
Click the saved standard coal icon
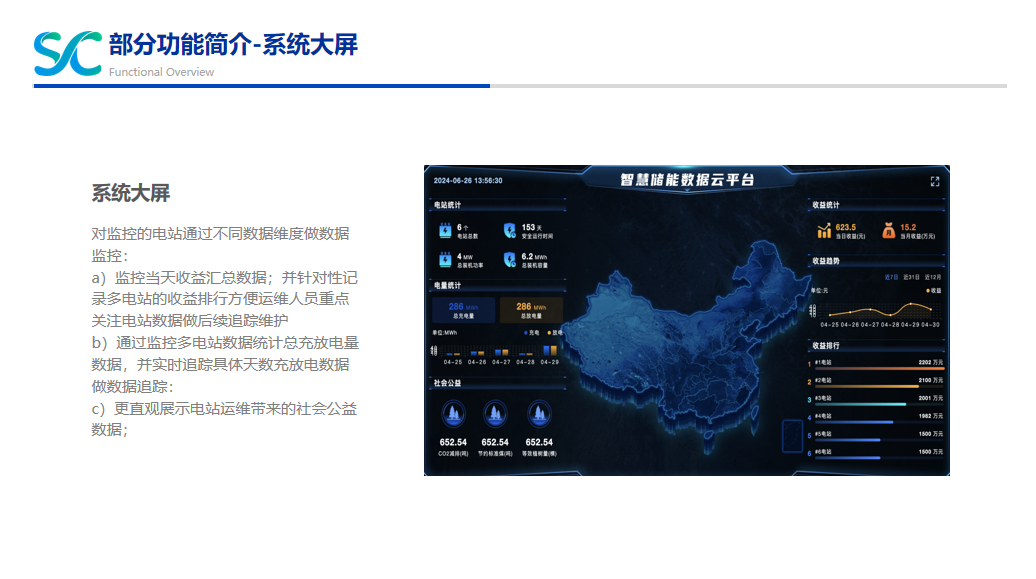coord(496,414)
